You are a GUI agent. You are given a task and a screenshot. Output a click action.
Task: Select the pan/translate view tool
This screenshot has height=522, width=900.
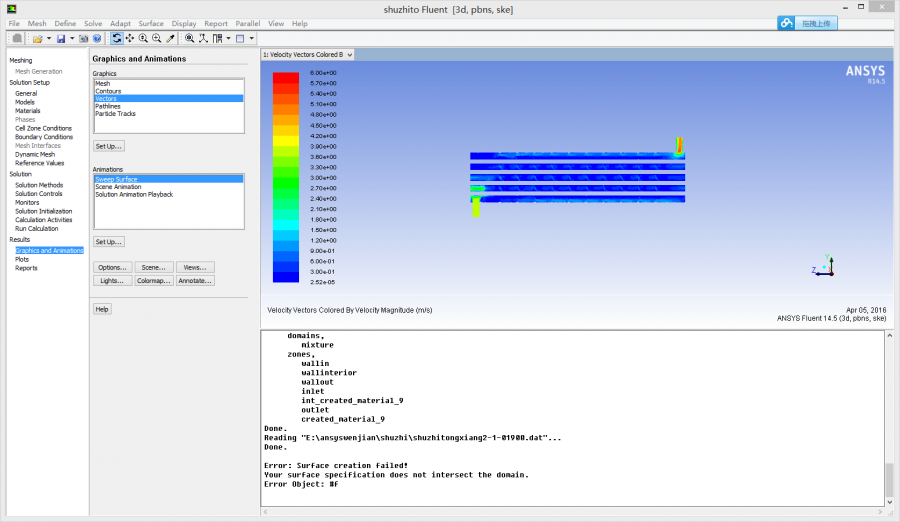[130, 38]
